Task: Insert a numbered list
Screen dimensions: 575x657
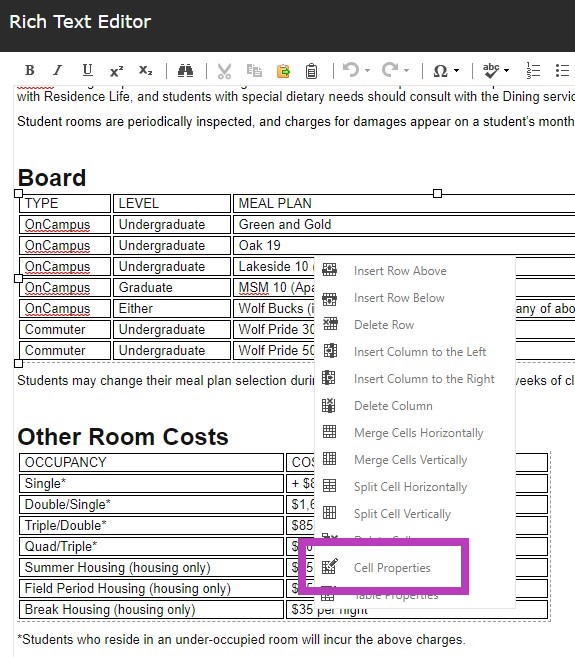Action: click(533, 70)
